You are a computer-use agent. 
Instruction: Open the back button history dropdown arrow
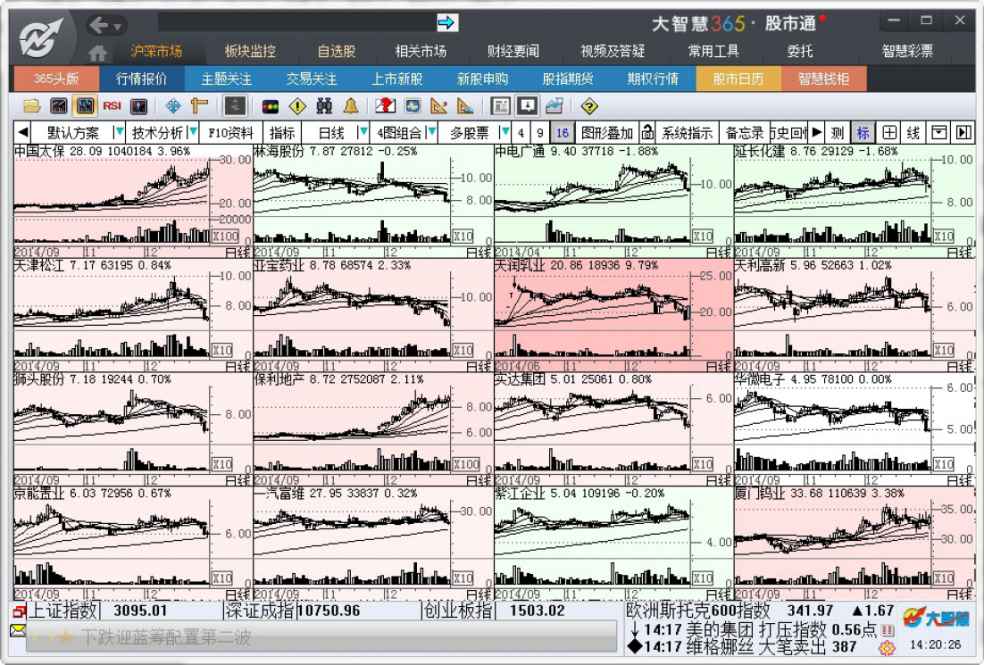coord(118,26)
